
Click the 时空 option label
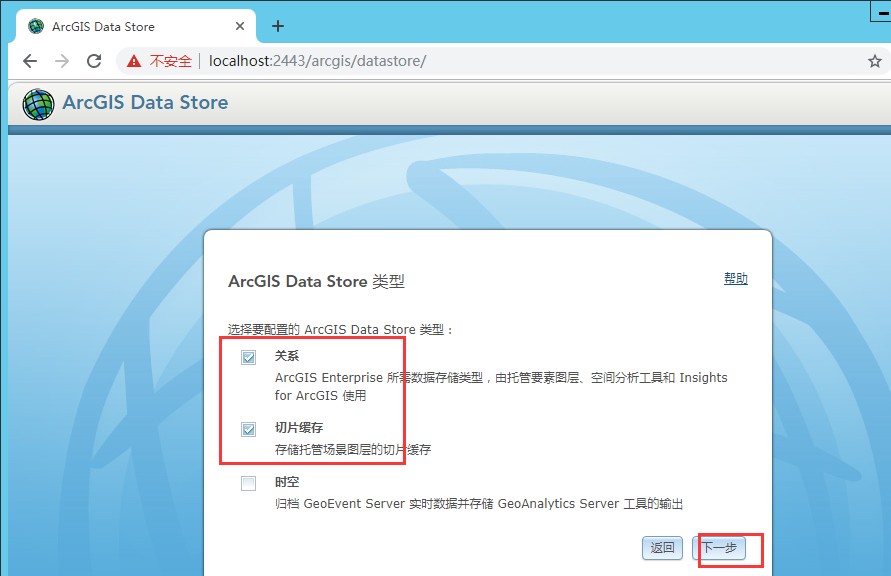point(286,482)
